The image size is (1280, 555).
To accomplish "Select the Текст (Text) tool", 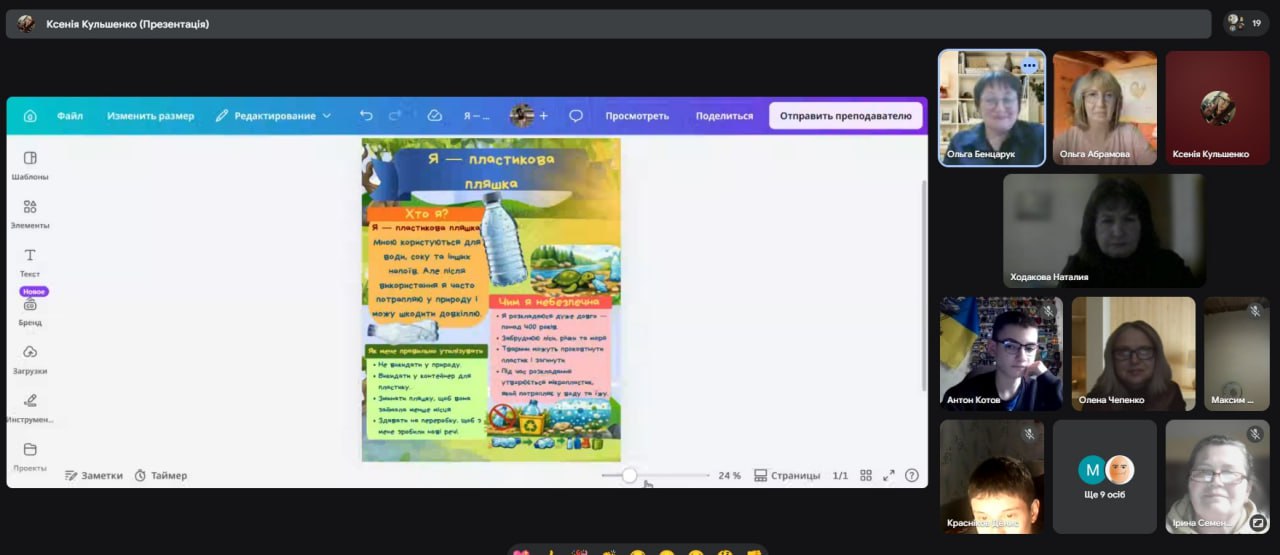I will tap(30, 261).
